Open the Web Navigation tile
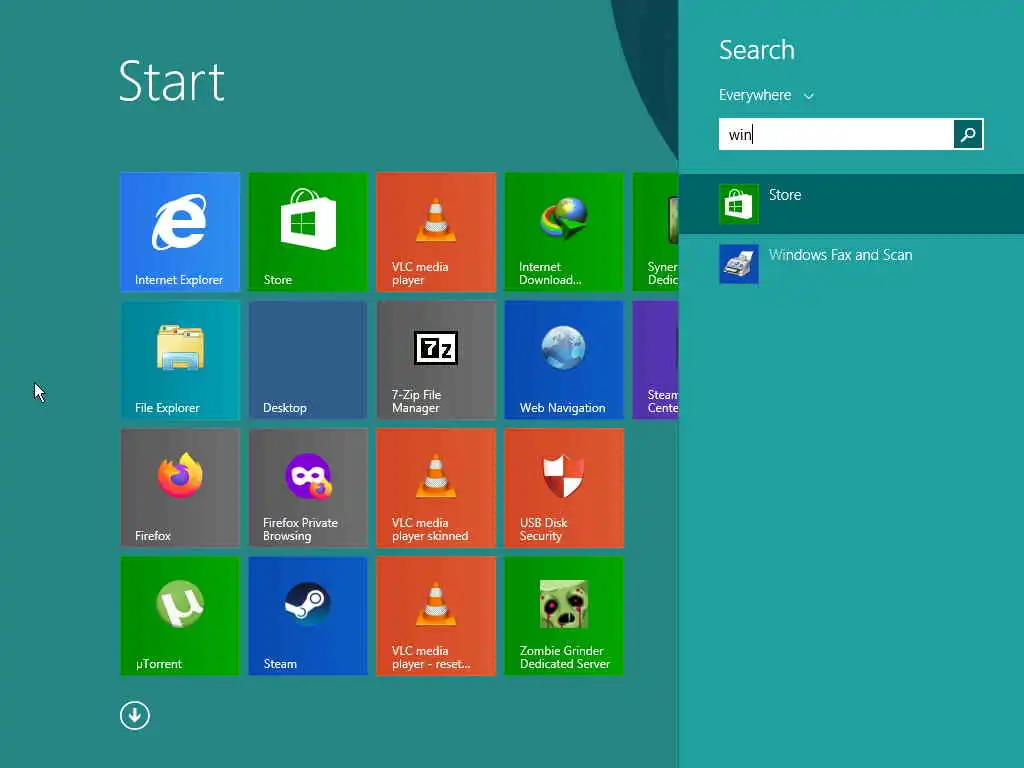1024x768 pixels. click(564, 359)
